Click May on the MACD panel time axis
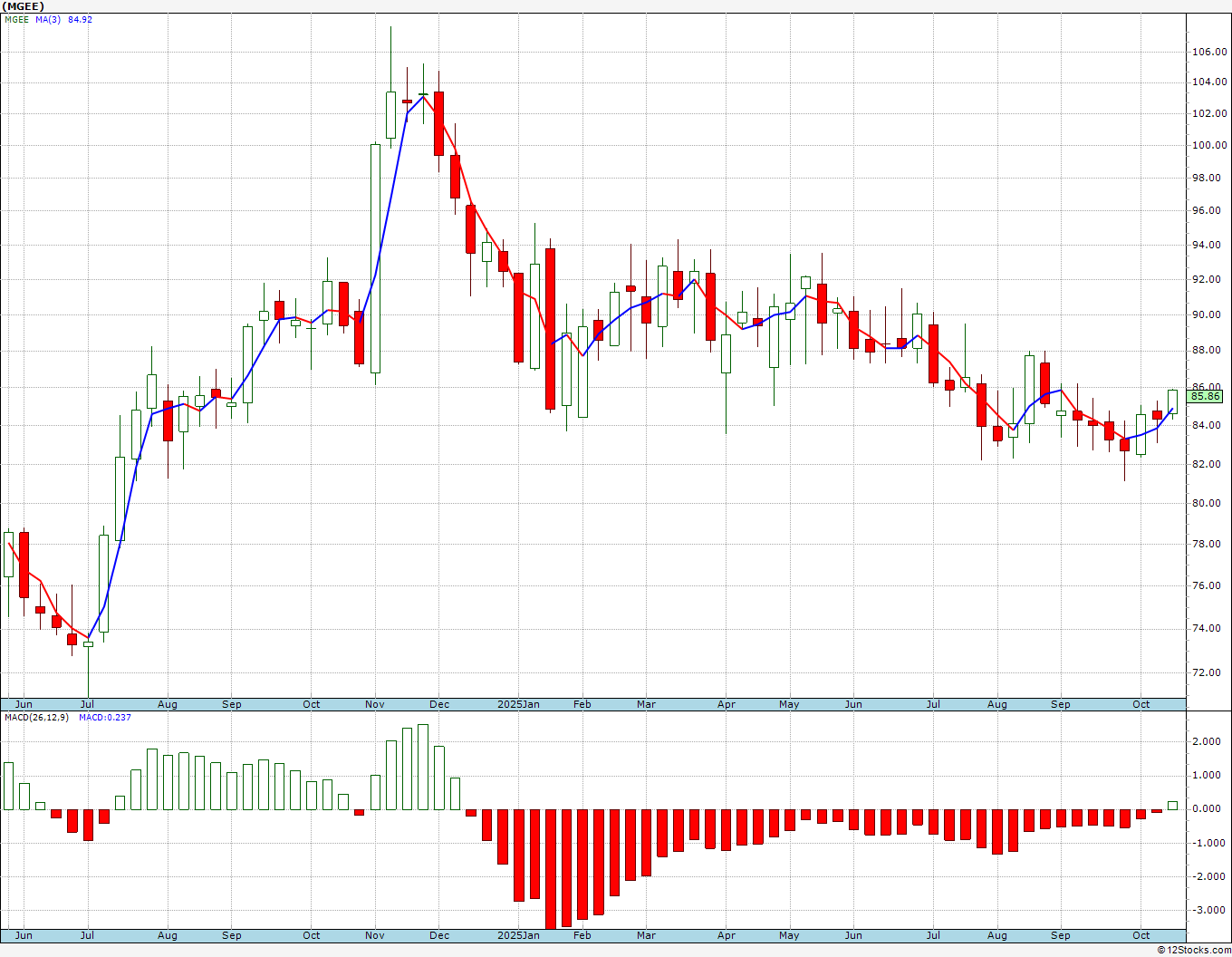Image resolution: width=1232 pixels, height=957 pixels. tap(789, 935)
